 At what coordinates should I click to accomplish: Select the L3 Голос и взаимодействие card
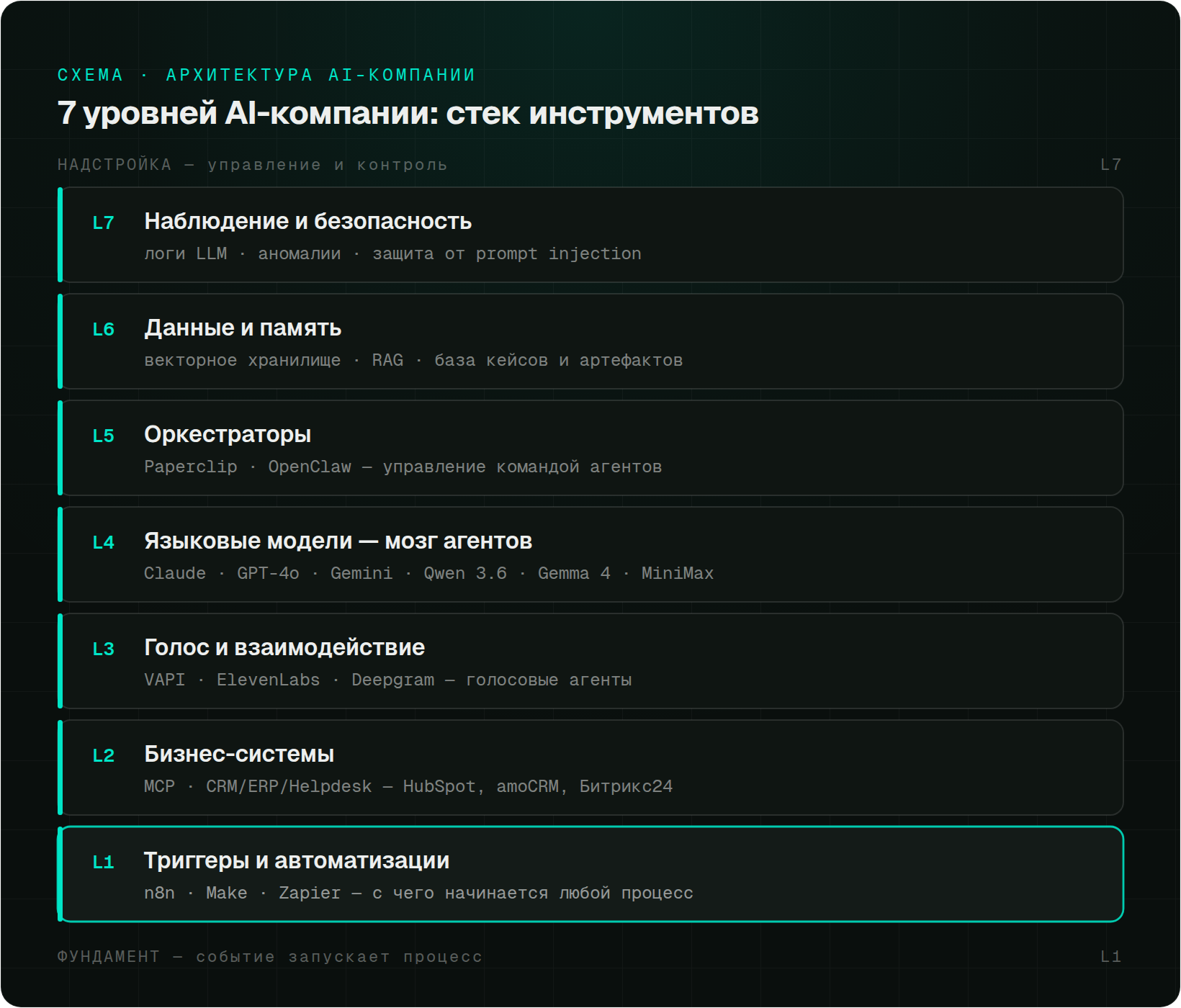(x=590, y=661)
